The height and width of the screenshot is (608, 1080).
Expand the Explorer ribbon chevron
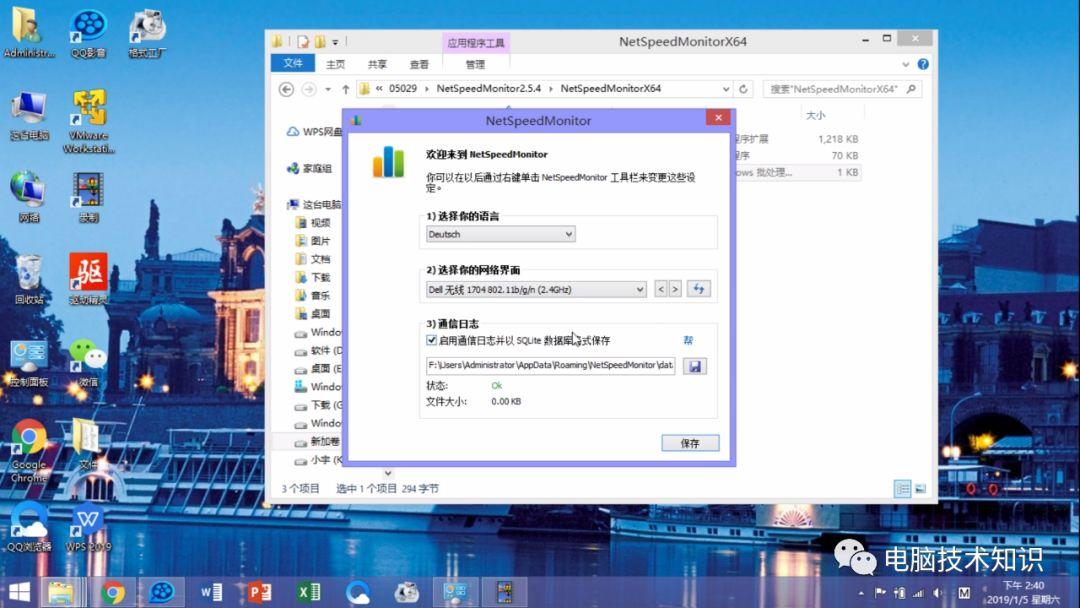pos(906,64)
